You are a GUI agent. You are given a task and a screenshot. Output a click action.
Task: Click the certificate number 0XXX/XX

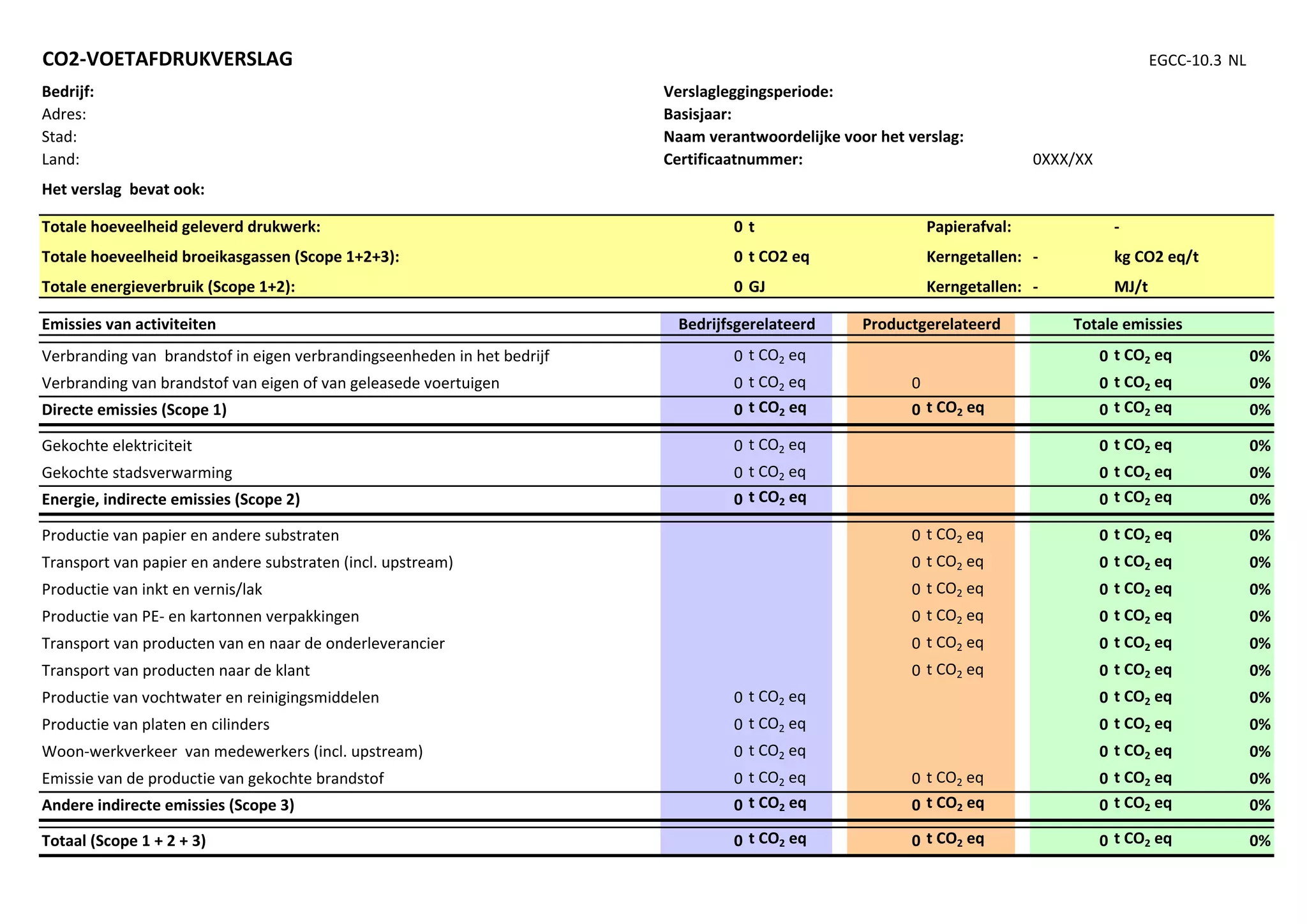[1063, 160]
